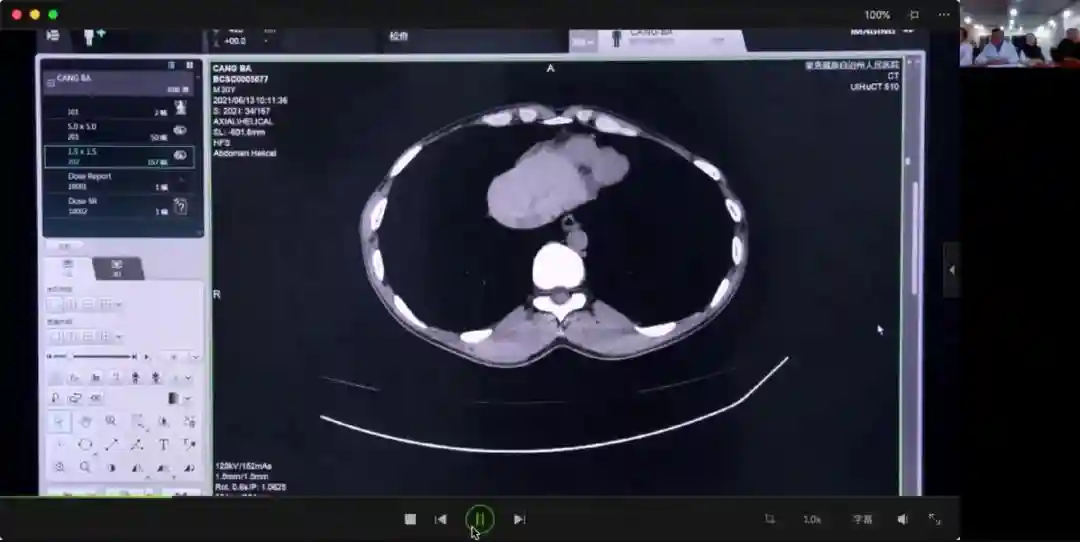This screenshot has height=542, width=1080.
Task: Skip to the next video segment
Action: tap(519, 519)
